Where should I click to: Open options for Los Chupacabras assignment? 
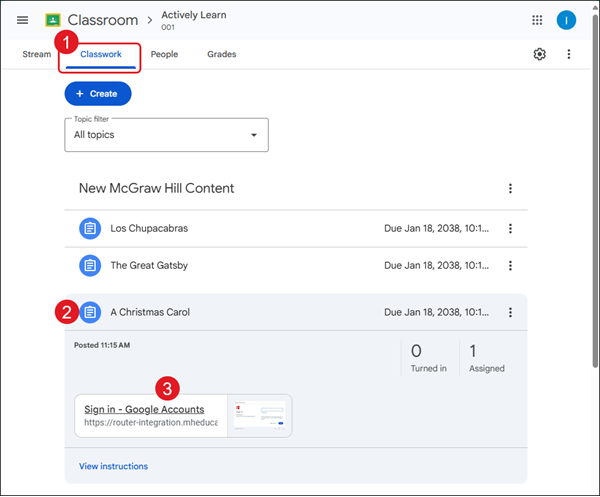pyautogui.click(x=510, y=228)
